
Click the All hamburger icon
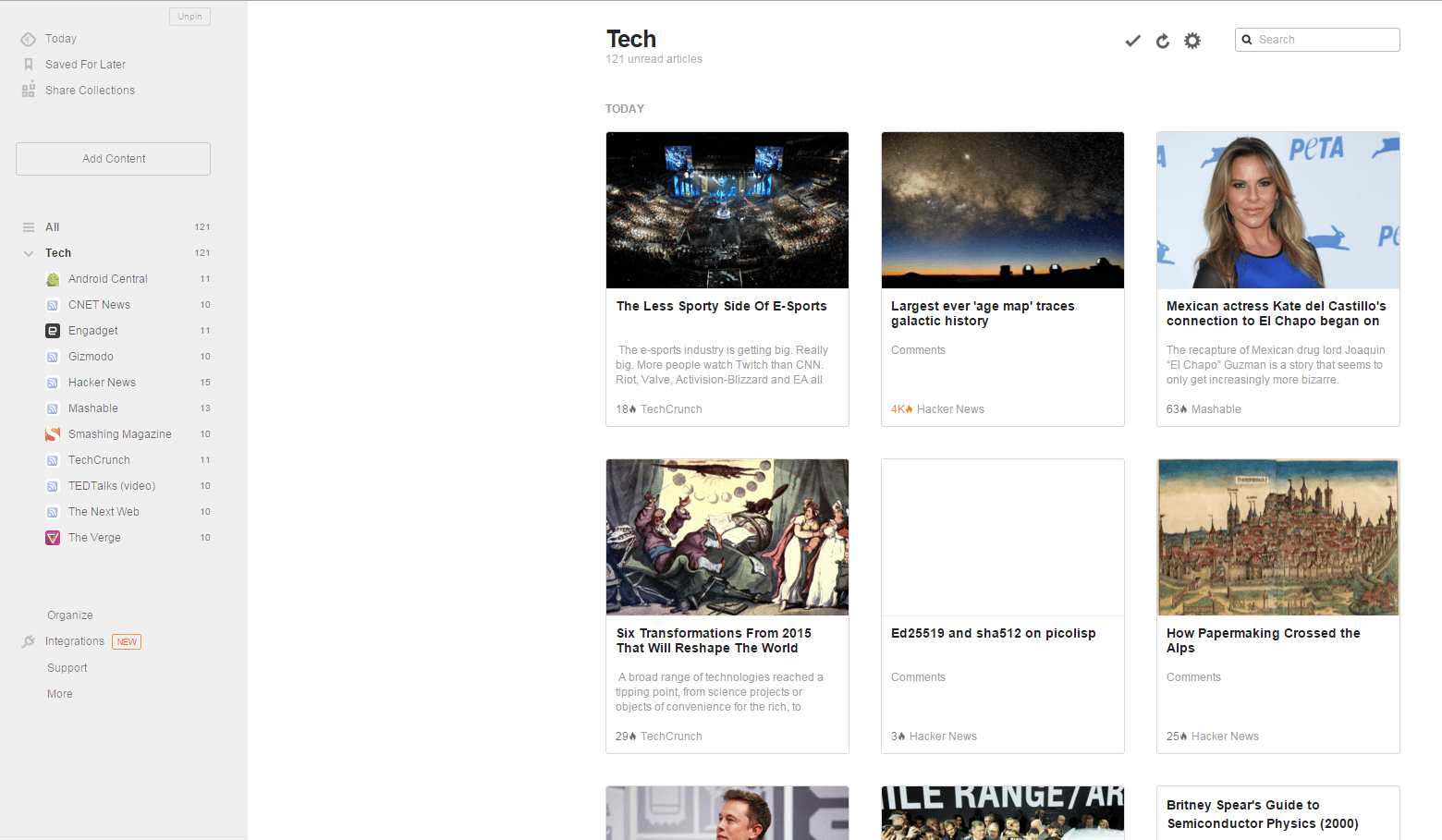[x=29, y=227]
